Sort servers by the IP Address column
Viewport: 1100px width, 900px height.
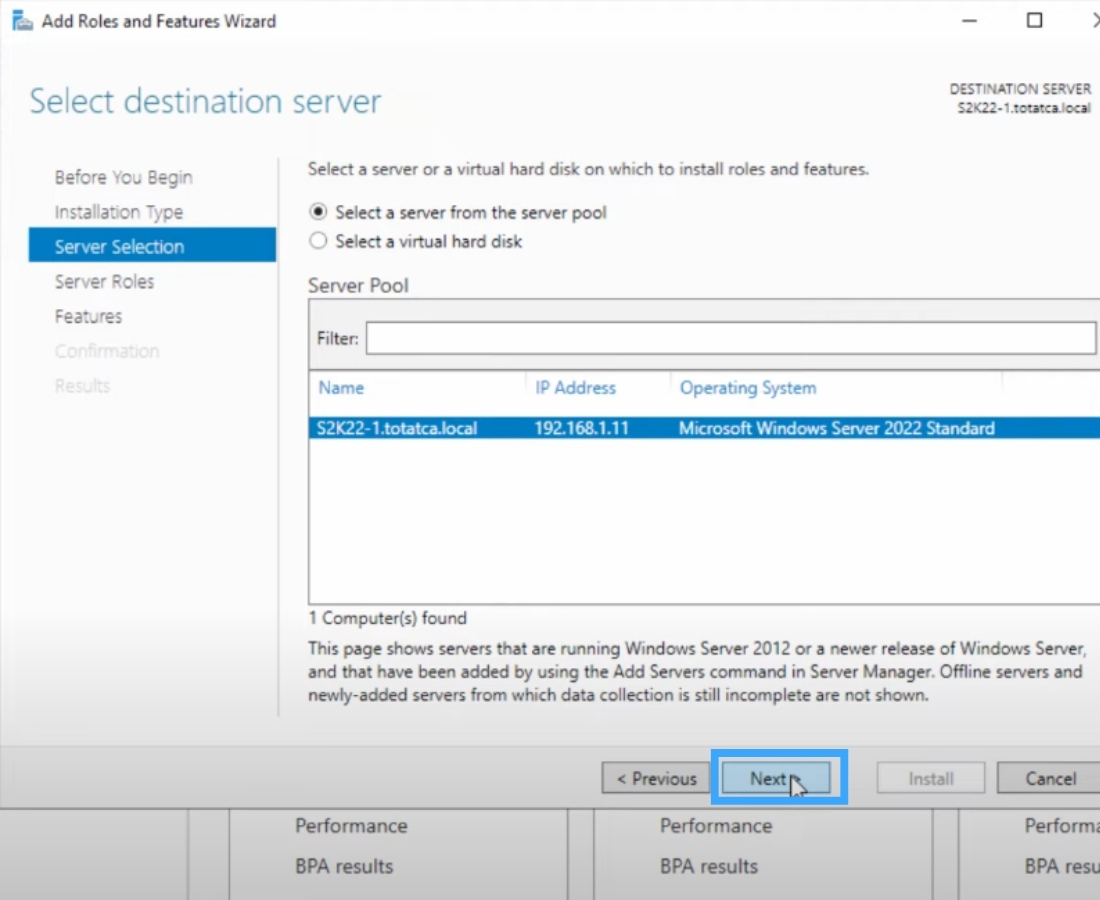point(575,388)
